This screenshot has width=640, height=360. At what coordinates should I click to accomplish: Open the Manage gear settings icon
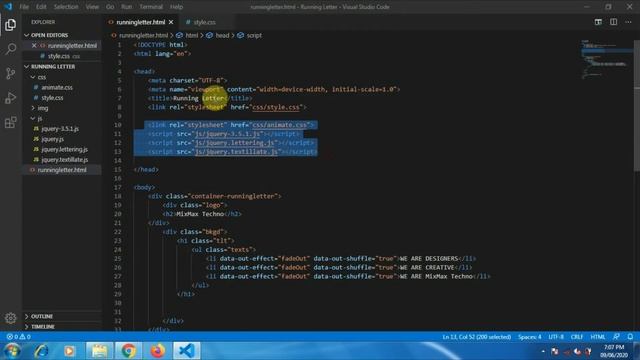pyautogui.click(x=11, y=318)
